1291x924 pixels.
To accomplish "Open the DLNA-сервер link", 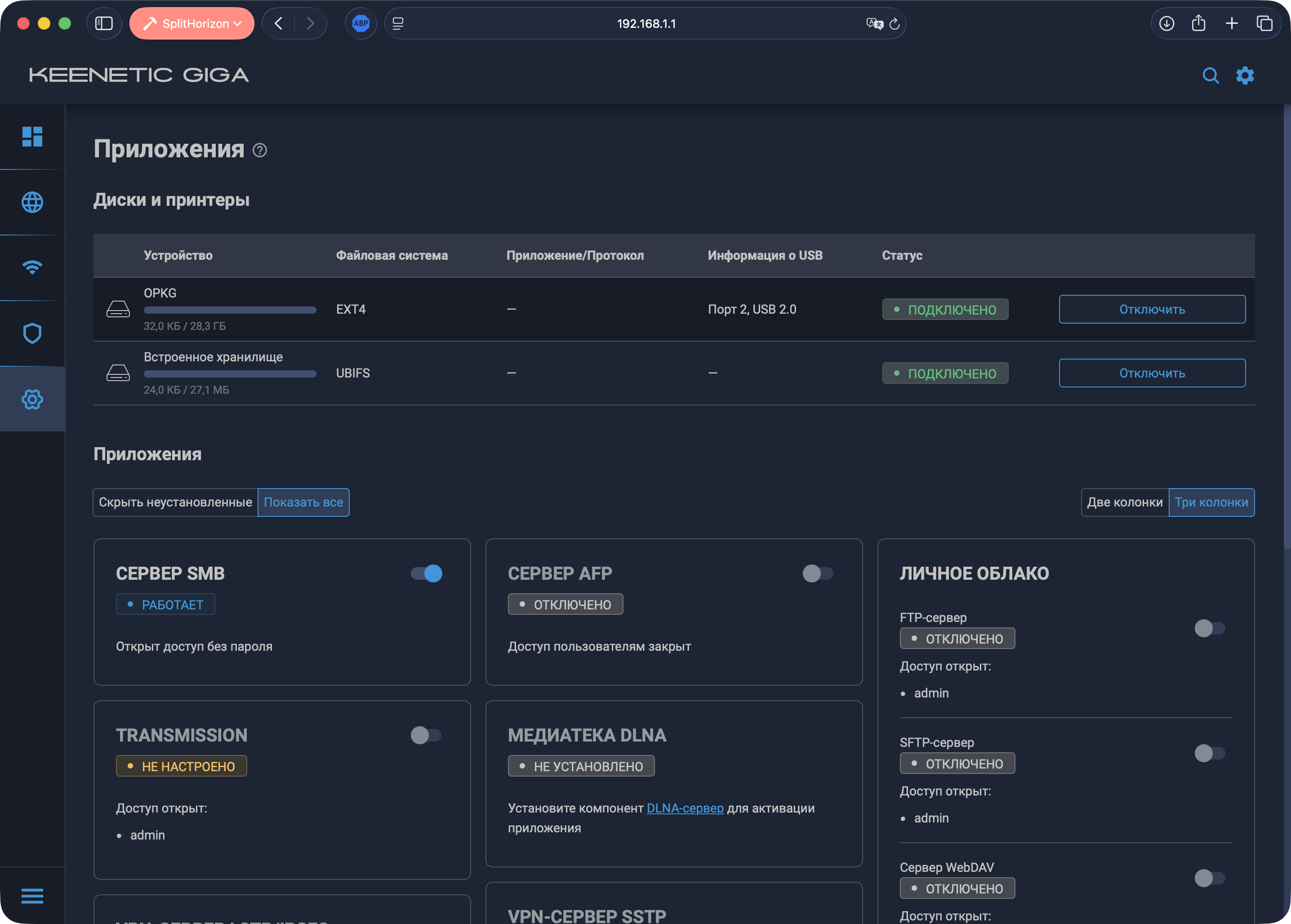I will click(685, 808).
